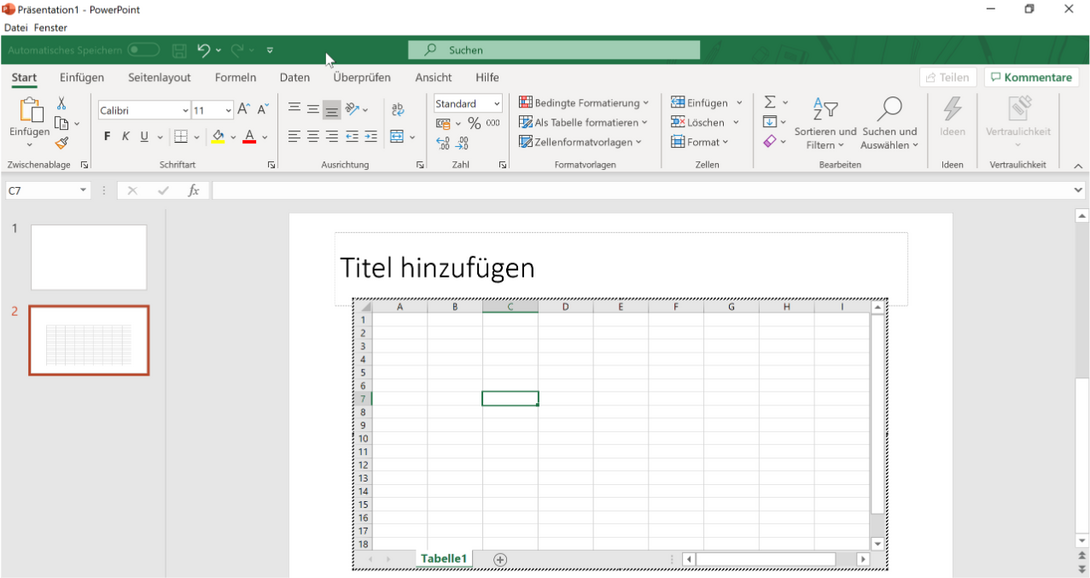This screenshot has width=1090, height=578.
Task: Click the Zeilenumbruch icon in Ausrichtung
Action: [x=398, y=108]
